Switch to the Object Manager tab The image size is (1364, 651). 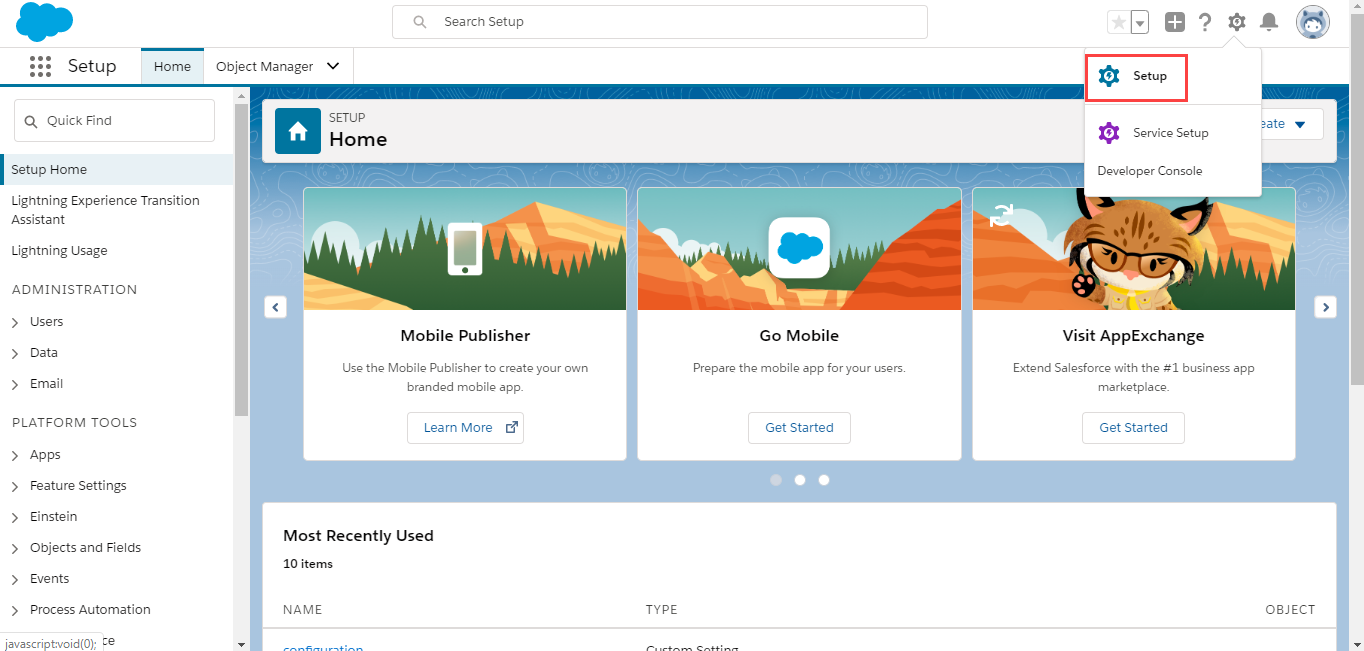click(265, 67)
